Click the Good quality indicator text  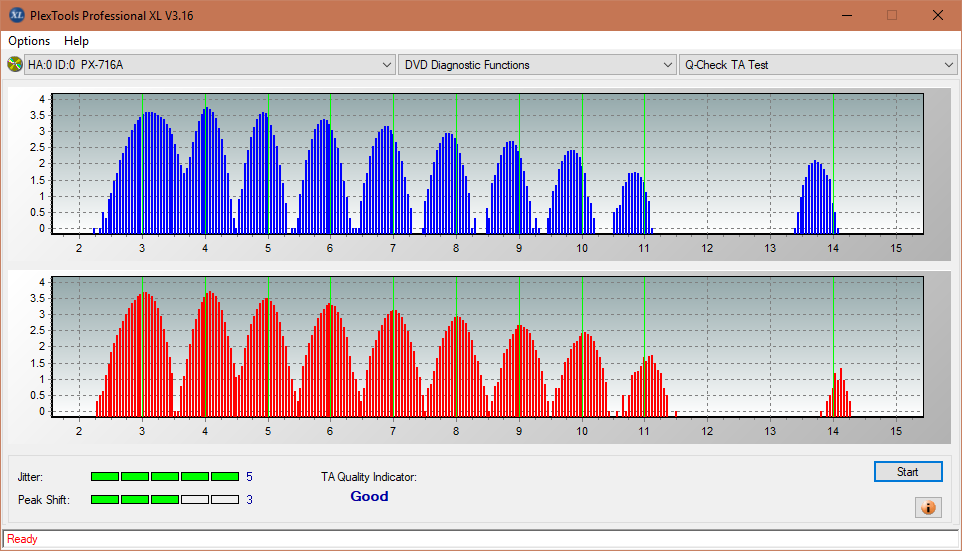369,496
